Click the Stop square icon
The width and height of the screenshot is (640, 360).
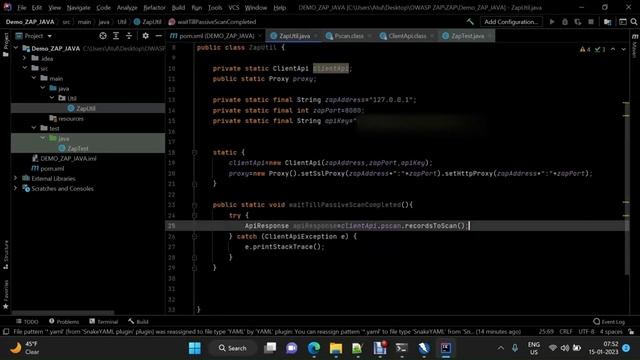coord(591,22)
